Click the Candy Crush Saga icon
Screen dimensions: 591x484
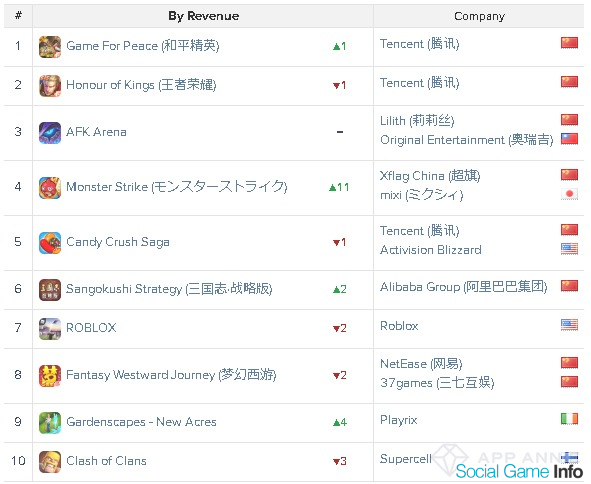[x=50, y=243]
